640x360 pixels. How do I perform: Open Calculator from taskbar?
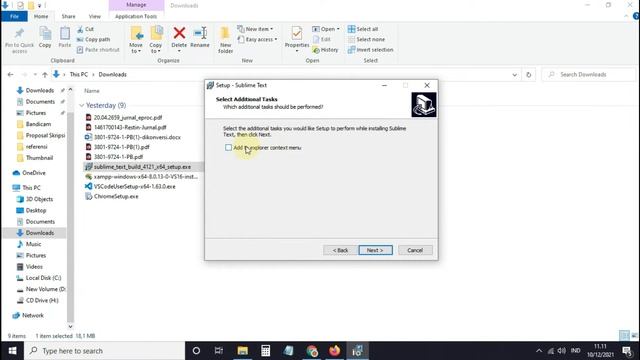coord(265,351)
